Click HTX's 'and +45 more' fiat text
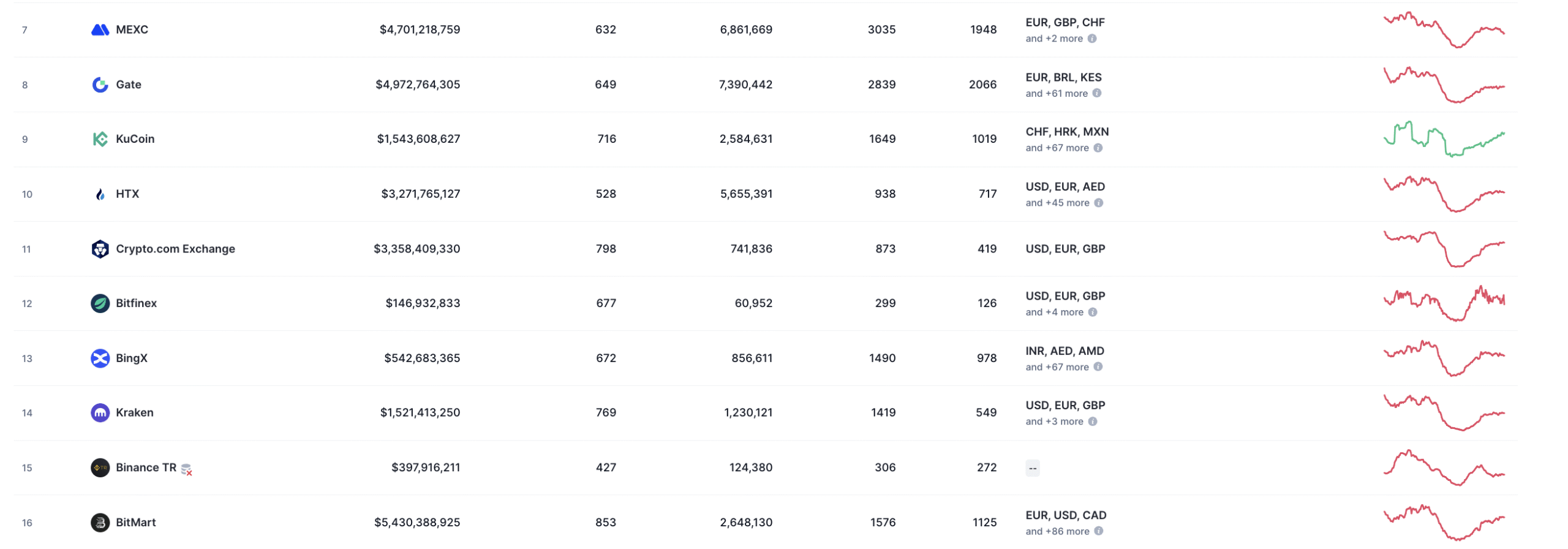Viewport: 1568px width, 549px height. click(x=1057, y=203)
